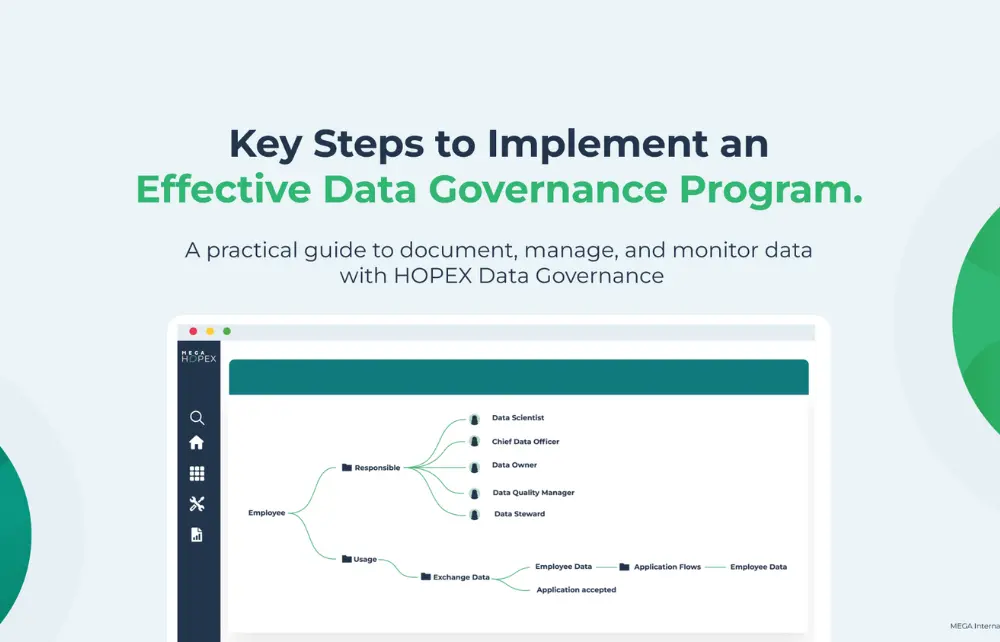
Task: Open the report document icon in sidebar
Action: (196, 534)
